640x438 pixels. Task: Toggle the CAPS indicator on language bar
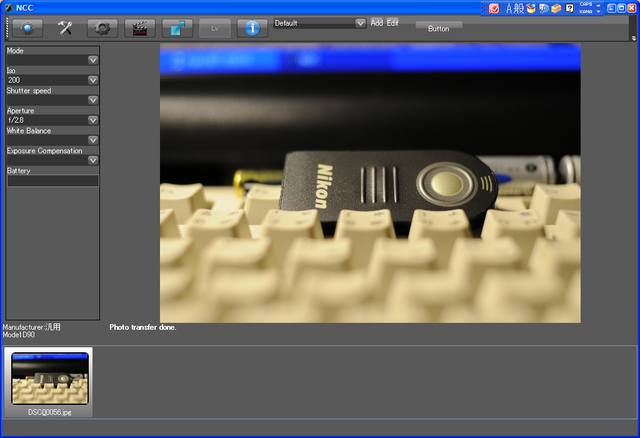click(585, 4)
